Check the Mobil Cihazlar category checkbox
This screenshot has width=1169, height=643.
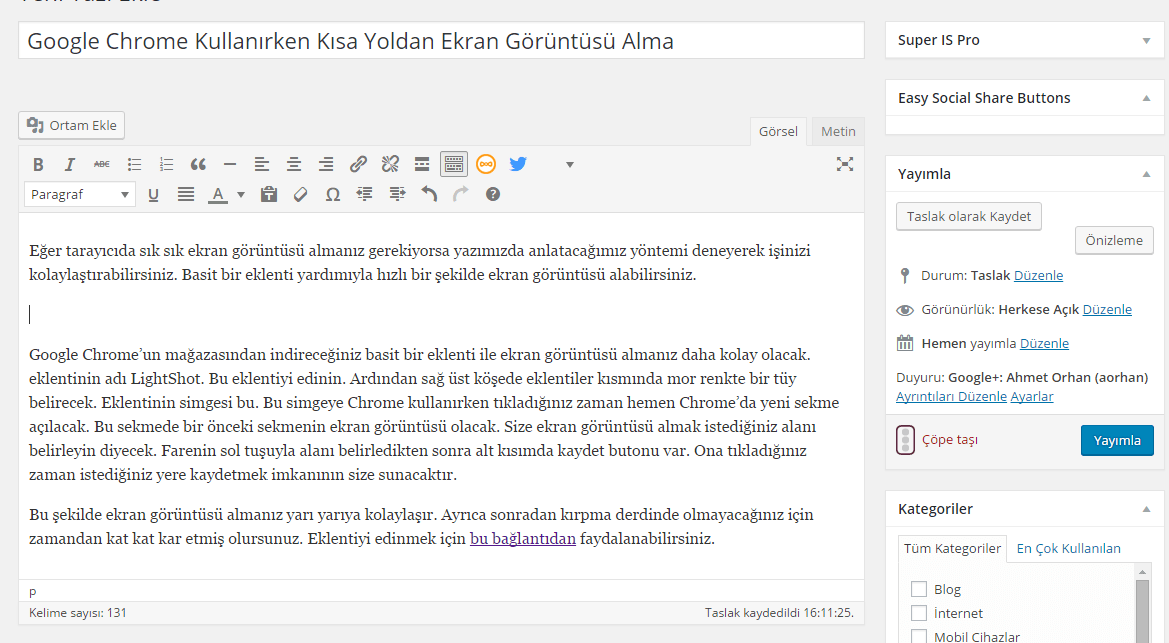[x=919, y=636]
